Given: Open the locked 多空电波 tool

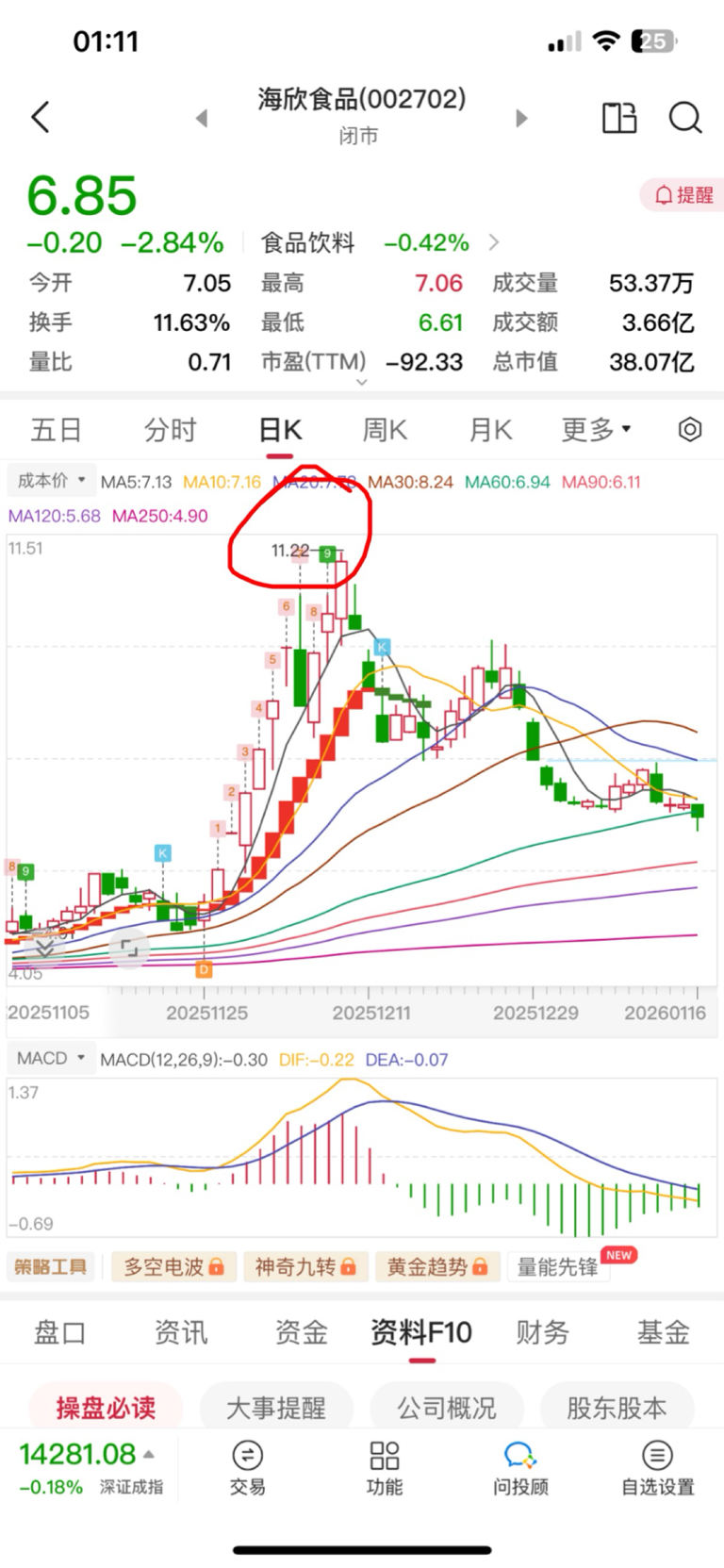Looking at the screenshot, I should [173, 1266].
